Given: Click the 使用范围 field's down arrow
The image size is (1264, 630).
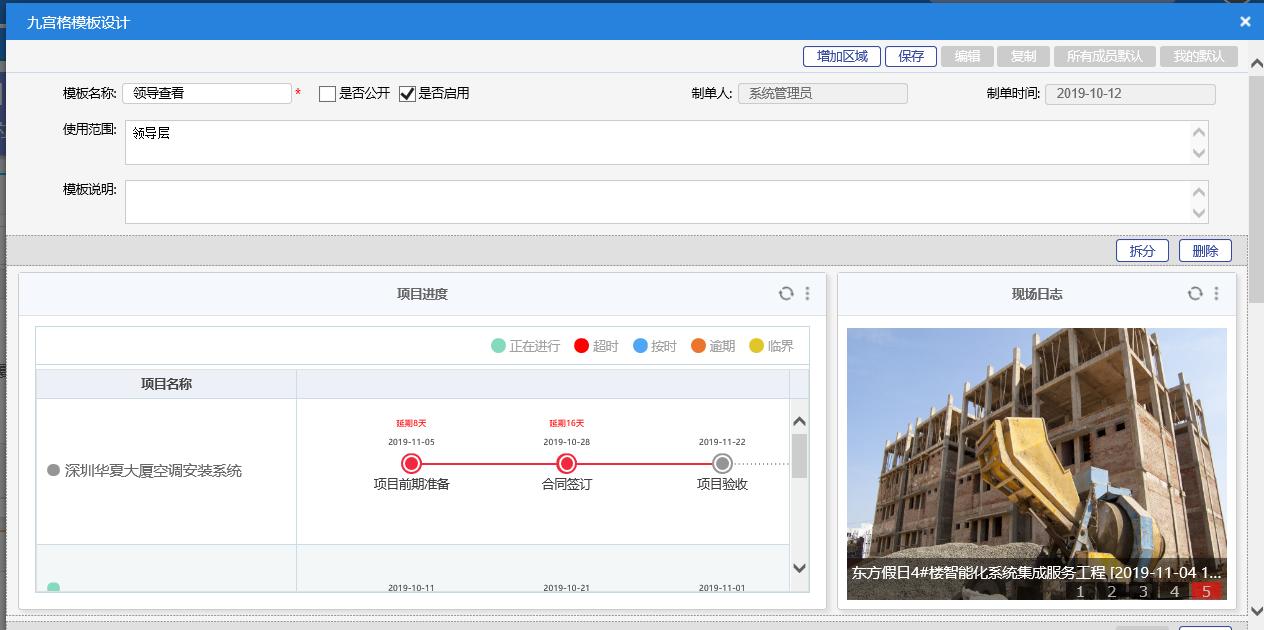Looking at the screenshot, I should 1199,153.
